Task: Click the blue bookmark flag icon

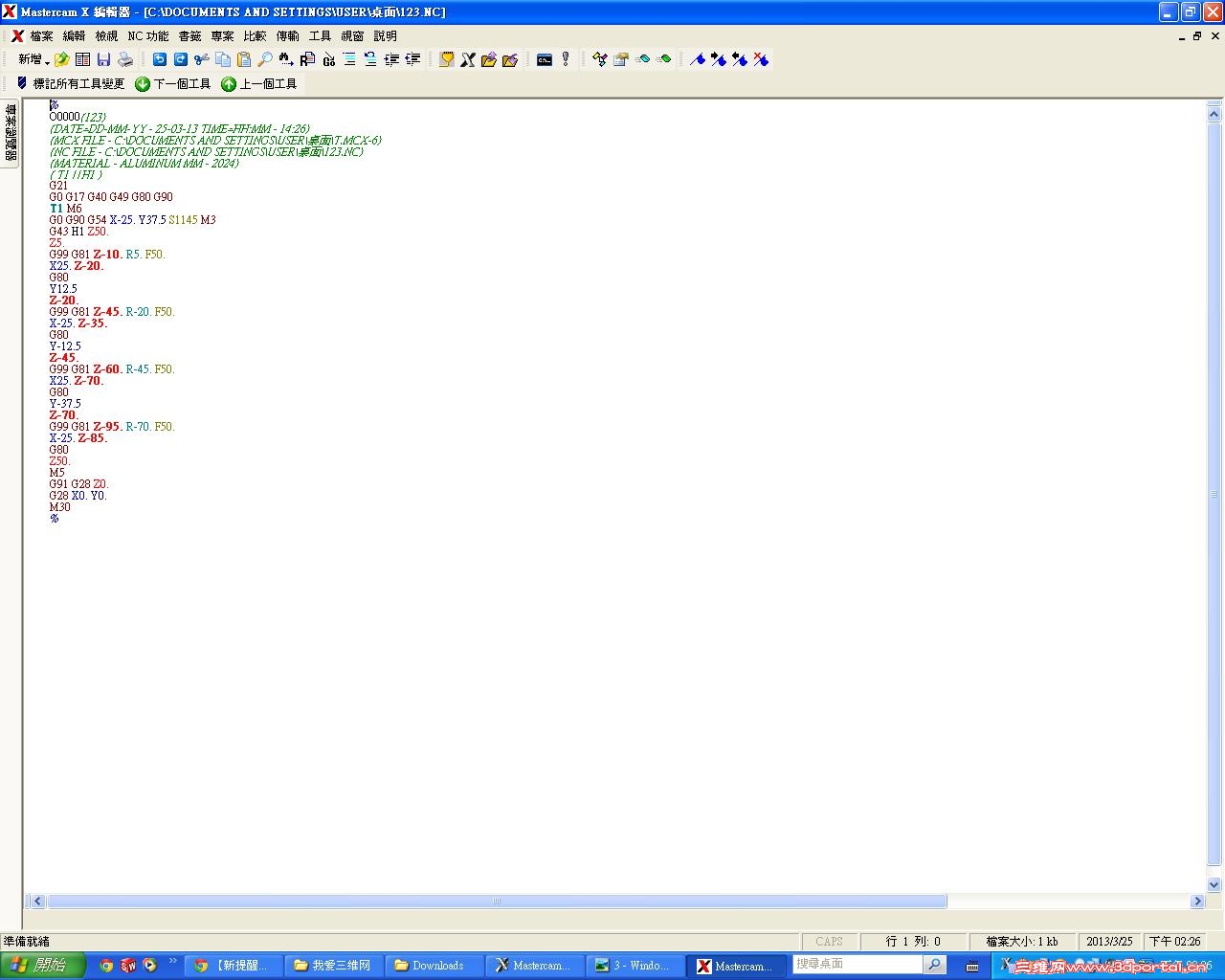Action: tap(698, 59)
